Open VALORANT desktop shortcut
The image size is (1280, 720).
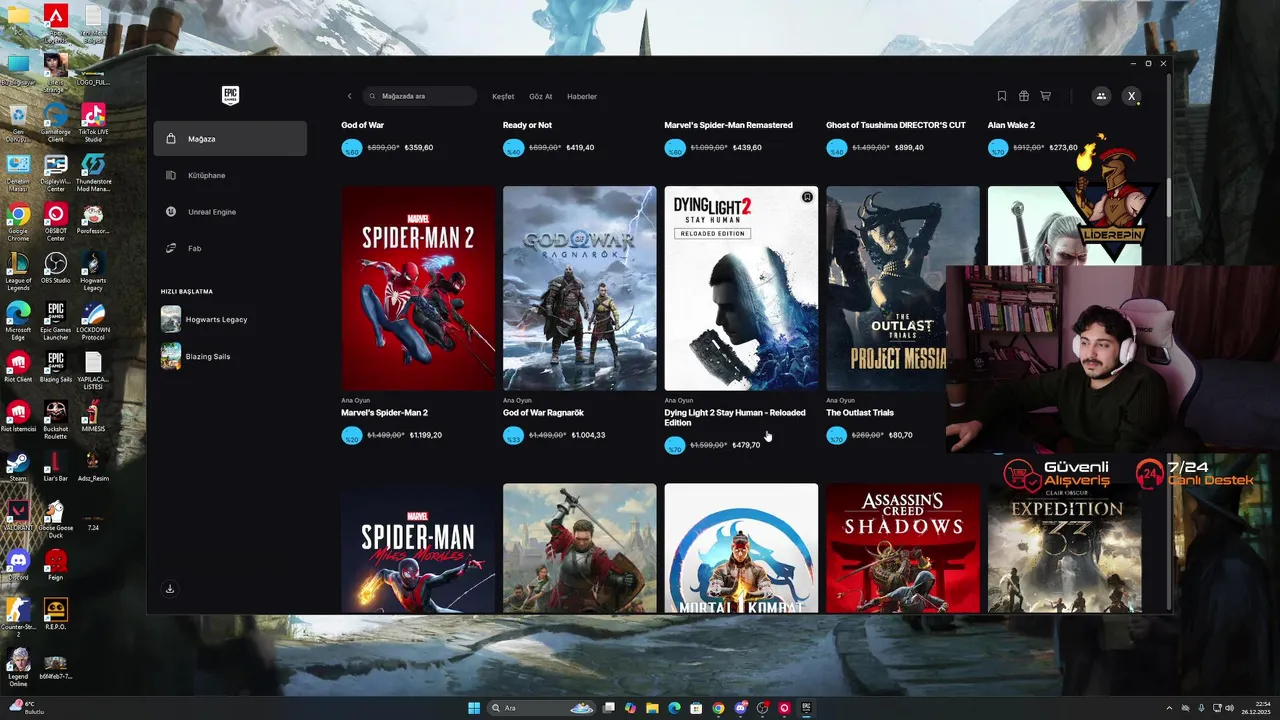18,516
